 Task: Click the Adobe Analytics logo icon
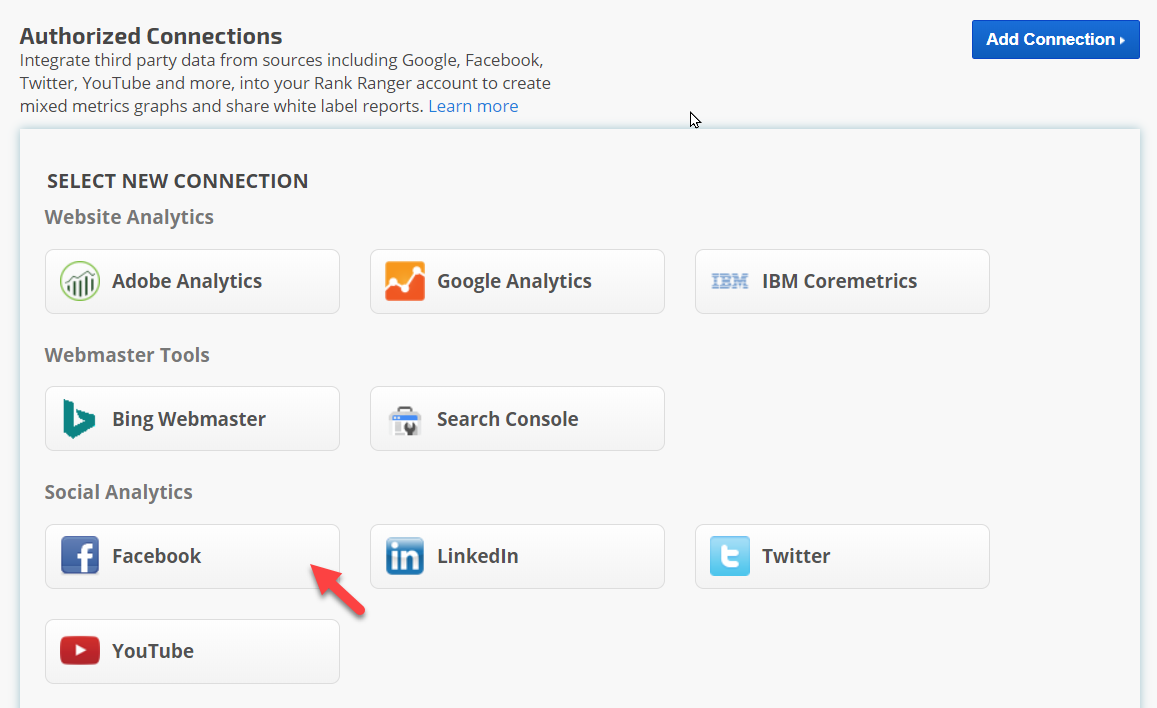(x=80, y=282)
